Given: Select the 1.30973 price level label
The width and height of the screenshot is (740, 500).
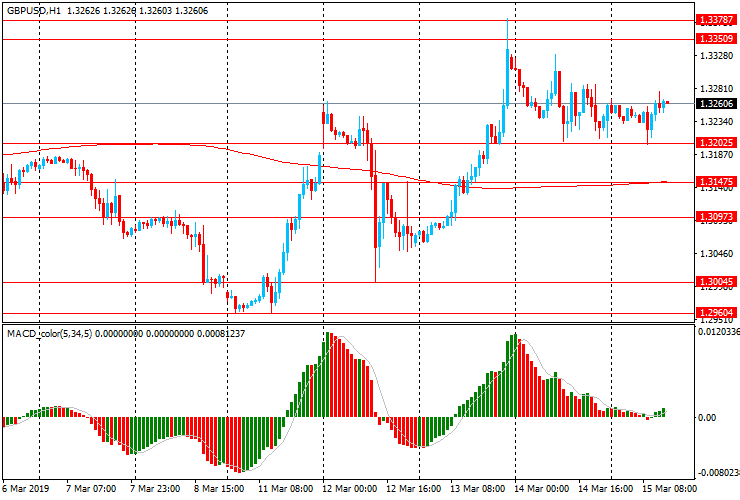Looking at the screenshot, I should click(x=717, y=217).
